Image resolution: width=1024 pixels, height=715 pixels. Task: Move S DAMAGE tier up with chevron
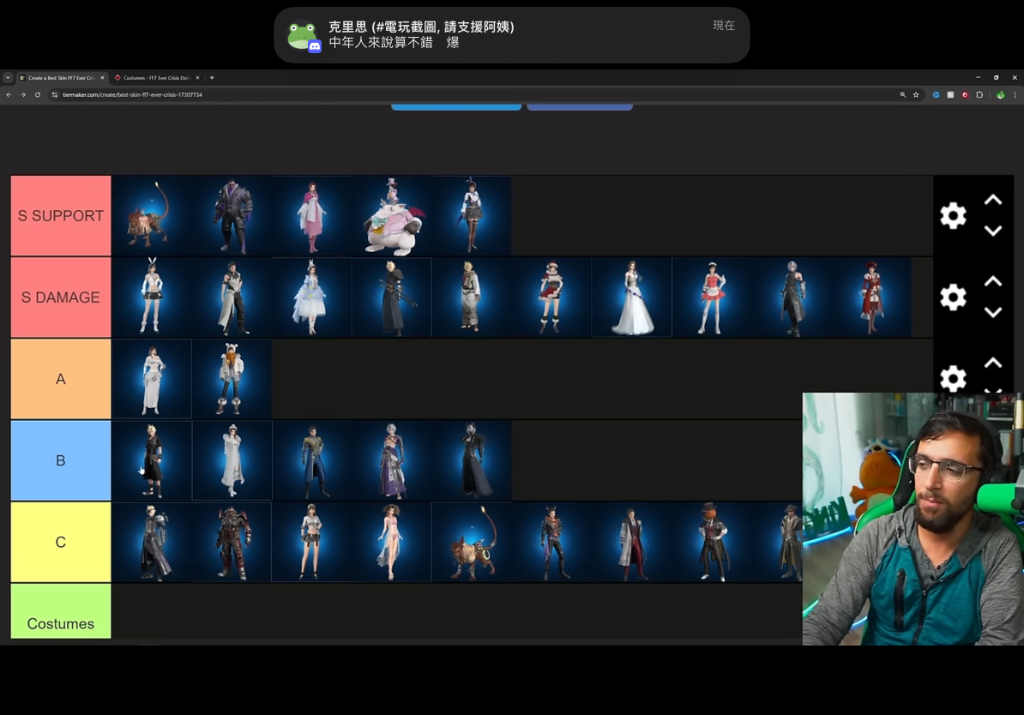[x=993, y=281]
